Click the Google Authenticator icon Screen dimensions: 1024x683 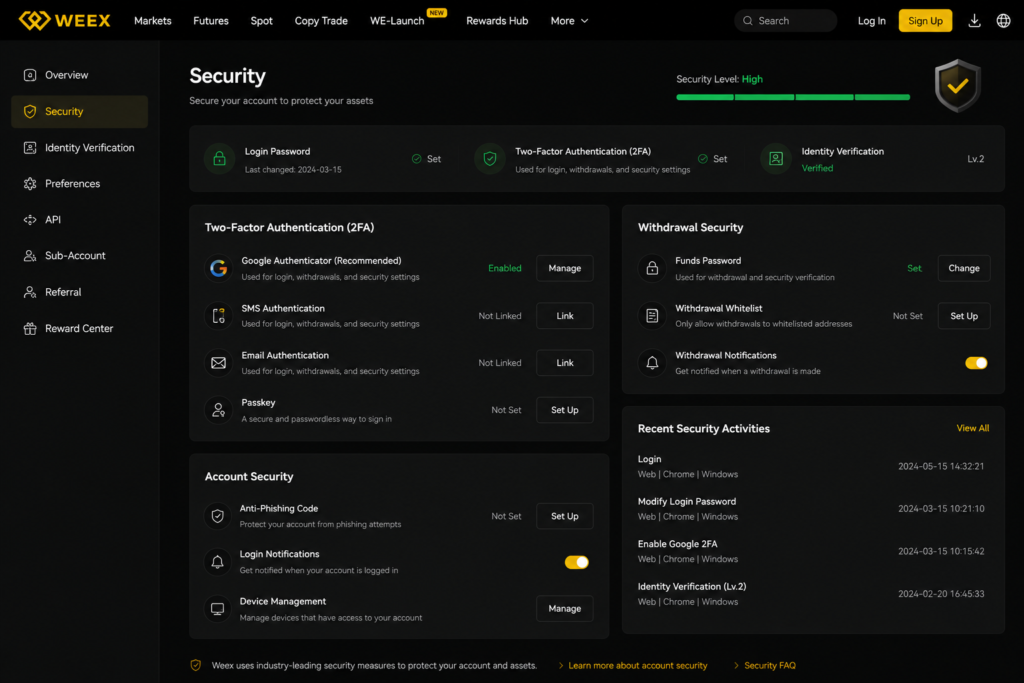pos(219,268)
